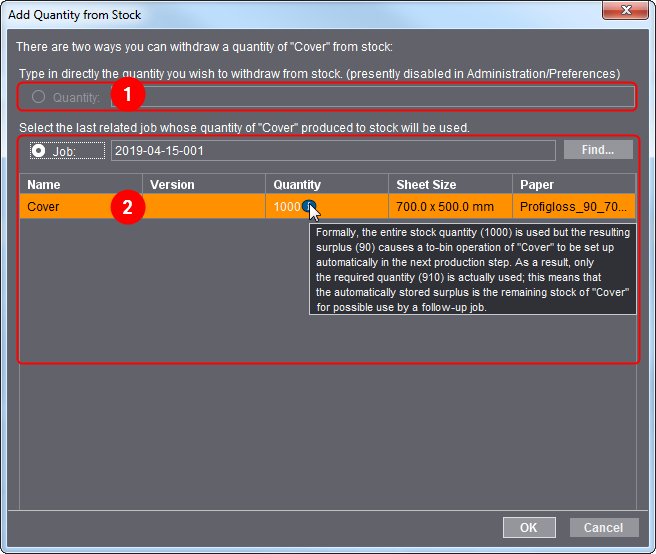Close the Add Quantity from Stock dialog

pyautogui.click(x=625, y=13)
